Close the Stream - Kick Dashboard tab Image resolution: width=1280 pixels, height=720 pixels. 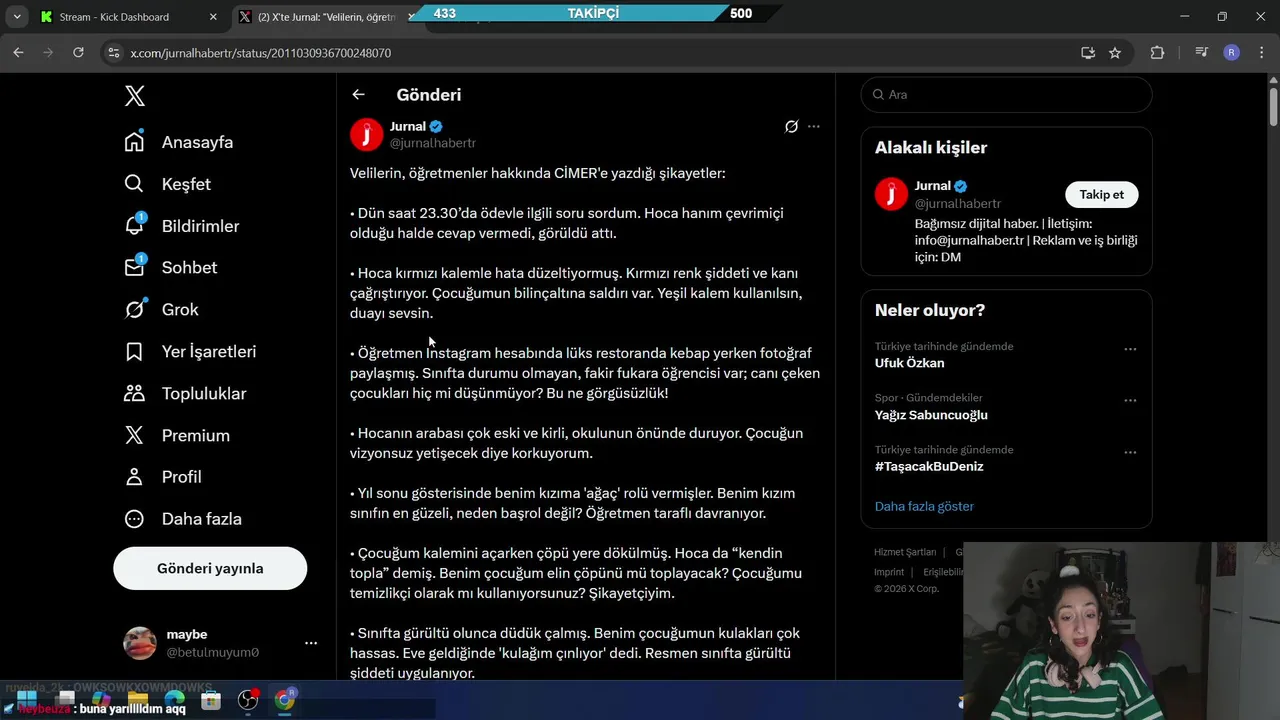pyautogui.click(x=213, y=17)
